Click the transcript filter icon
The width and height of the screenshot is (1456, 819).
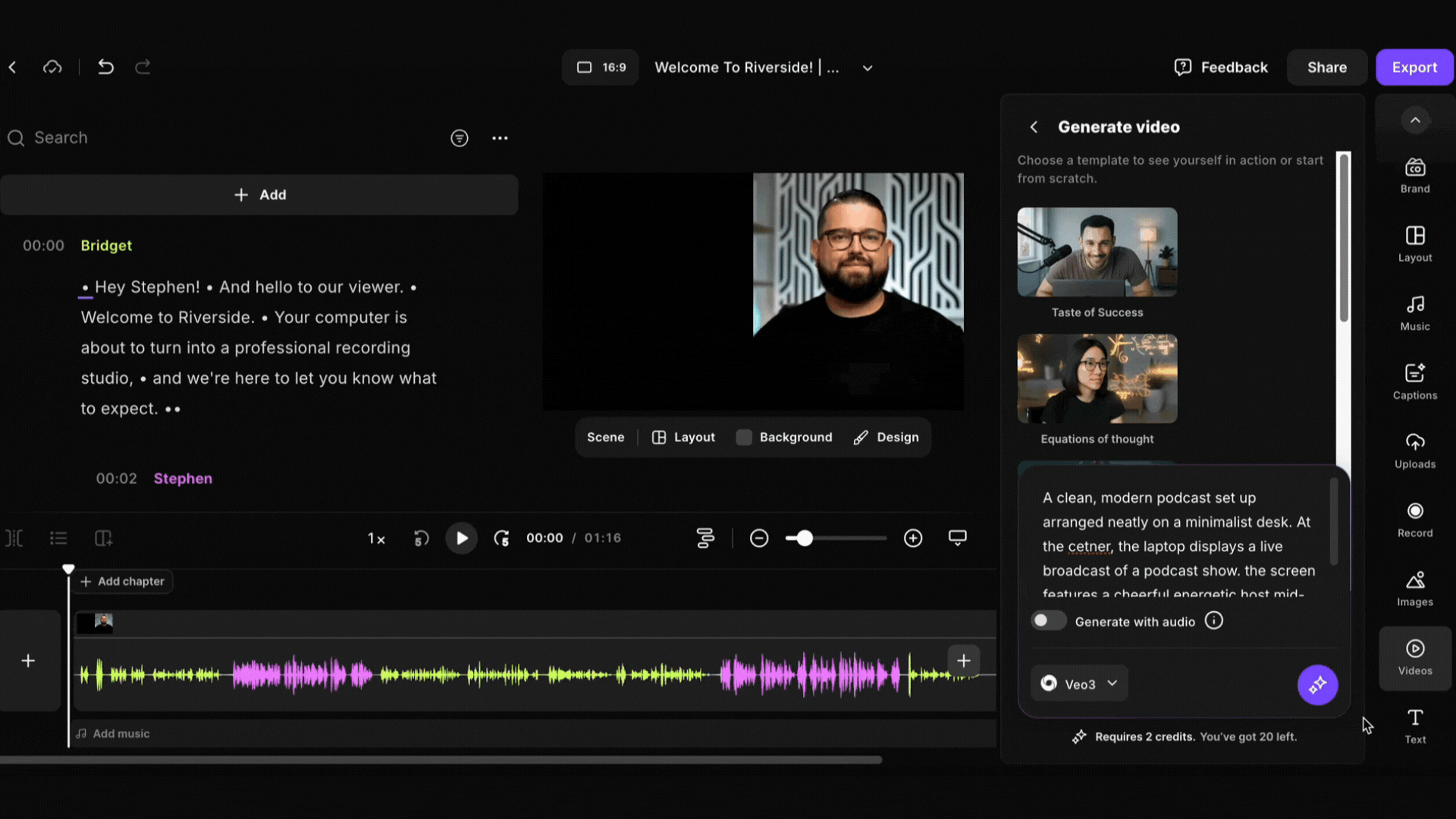coord(459,138)
